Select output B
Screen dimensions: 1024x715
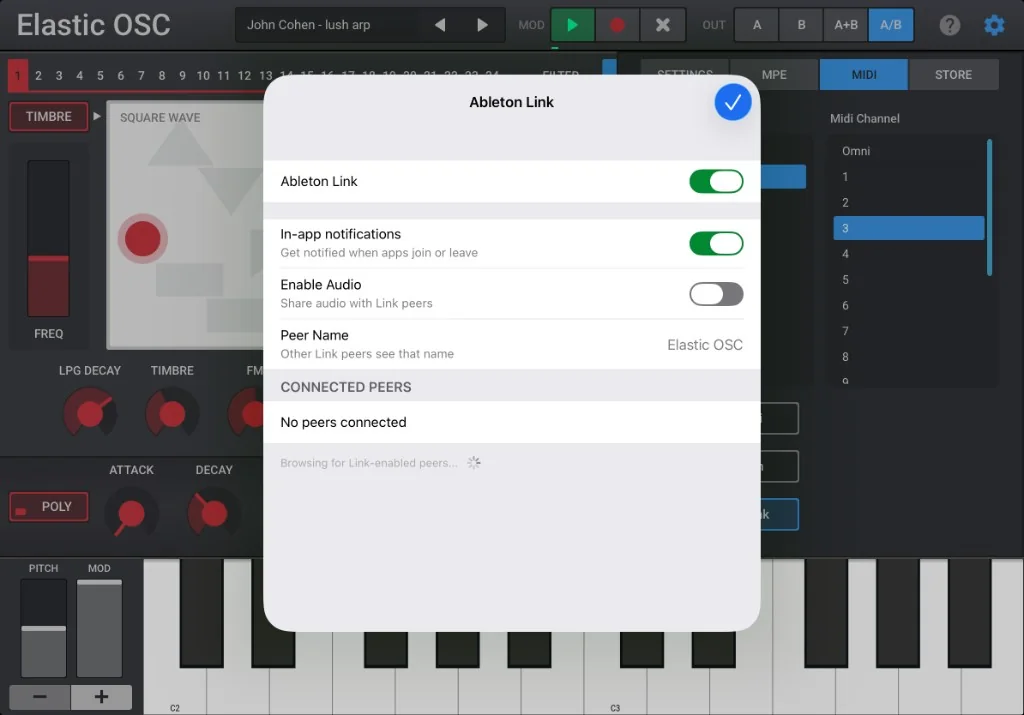click(801, 25)
